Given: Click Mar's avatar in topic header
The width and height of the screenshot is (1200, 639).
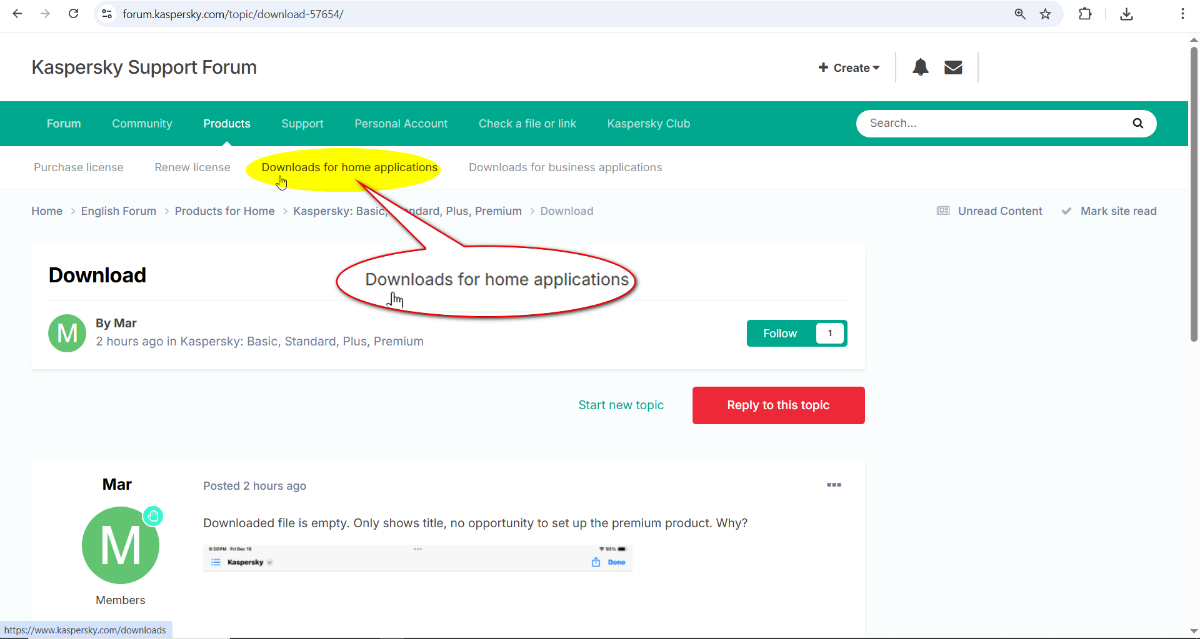Looking at the screenshot, I should click(x=67, y=333).
